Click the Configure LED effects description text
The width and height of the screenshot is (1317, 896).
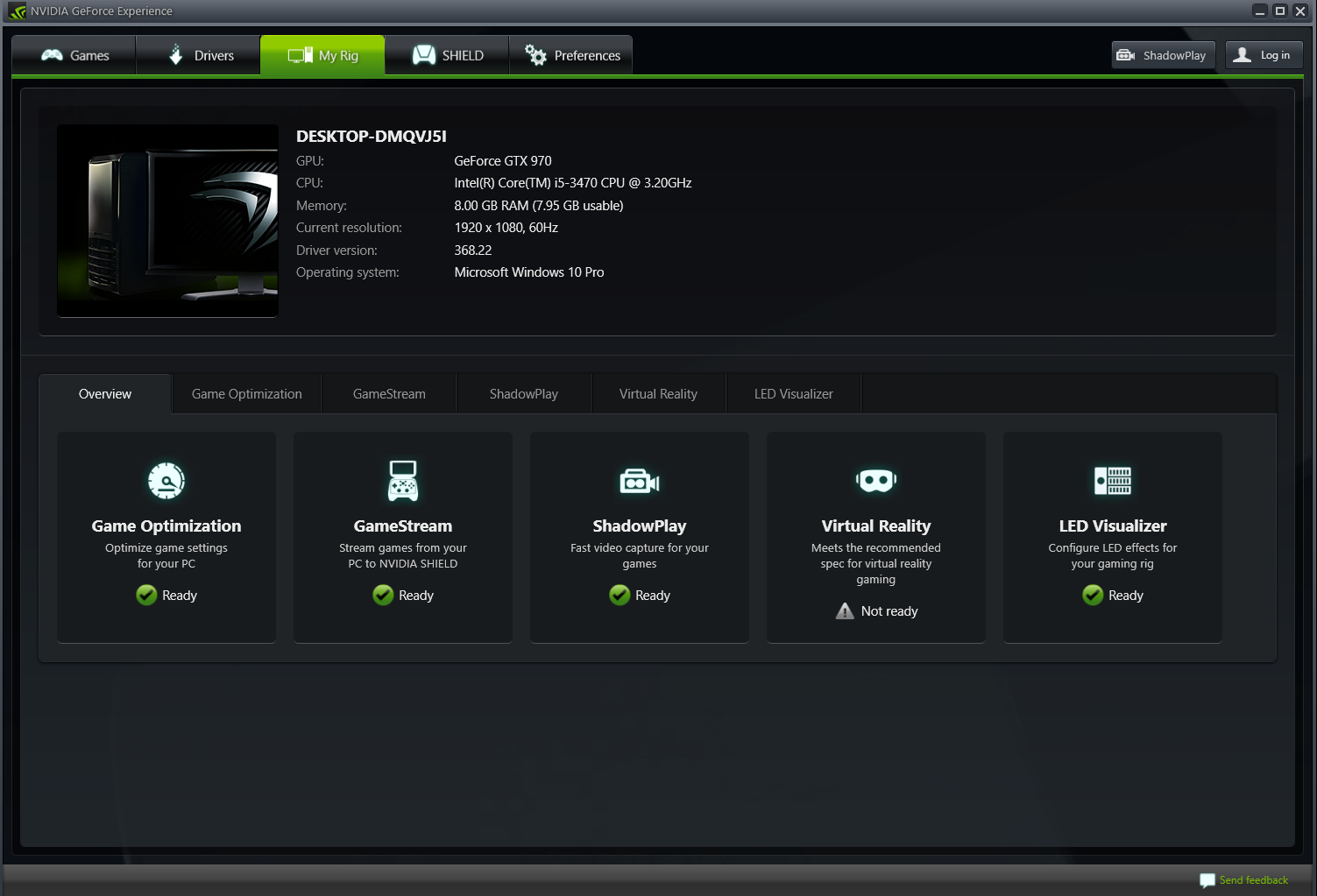pyautogui.click(x=1113, y=556)
